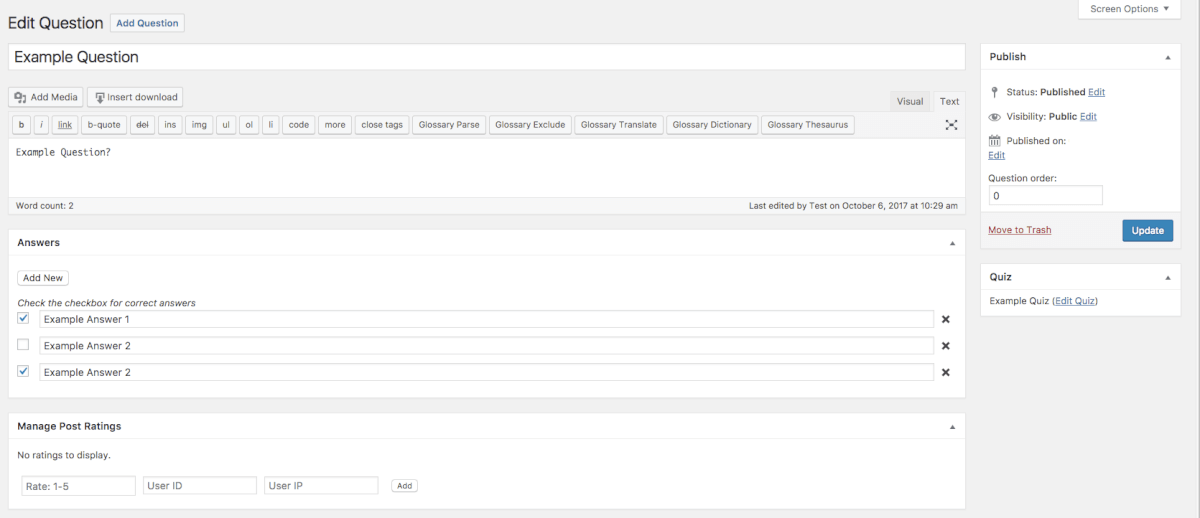Collapse the Publish panel

point(1167,58)
